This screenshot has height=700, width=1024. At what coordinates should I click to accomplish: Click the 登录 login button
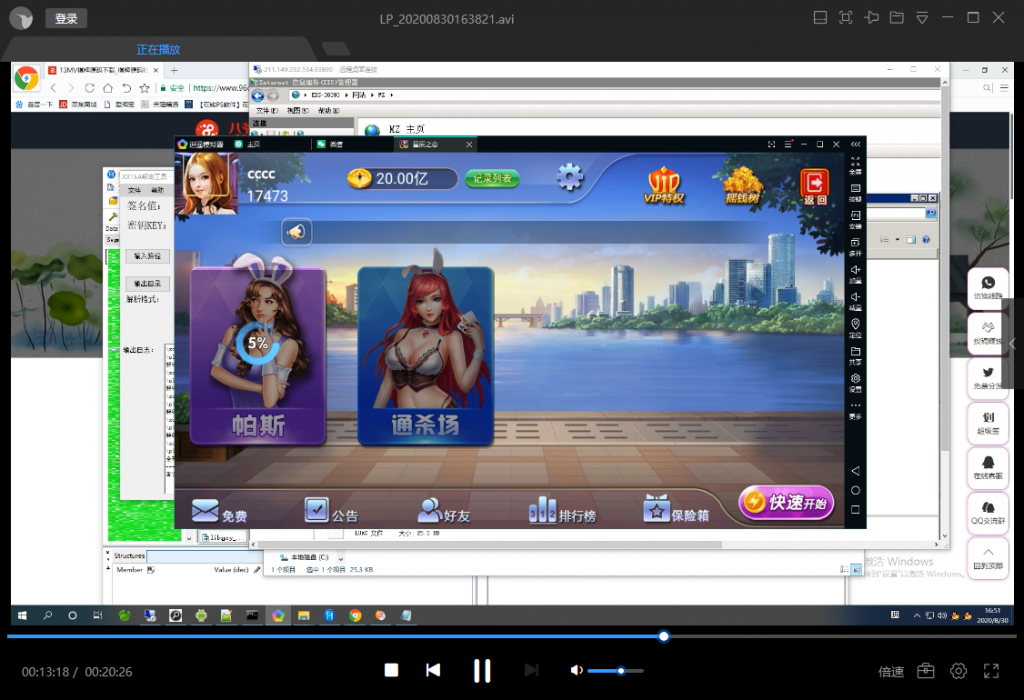(66, 18)
